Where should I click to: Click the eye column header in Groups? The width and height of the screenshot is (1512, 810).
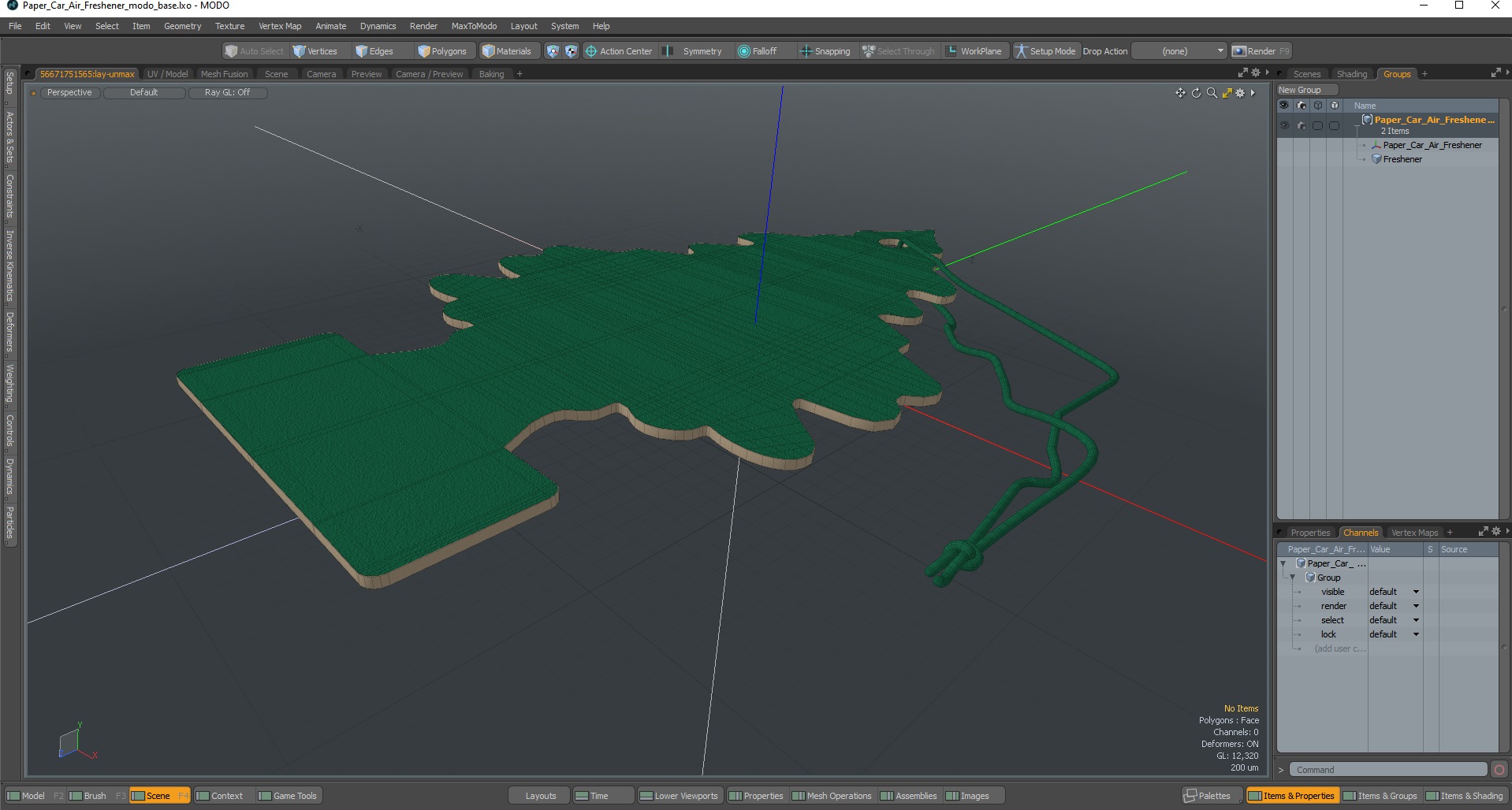[1284, 106]
